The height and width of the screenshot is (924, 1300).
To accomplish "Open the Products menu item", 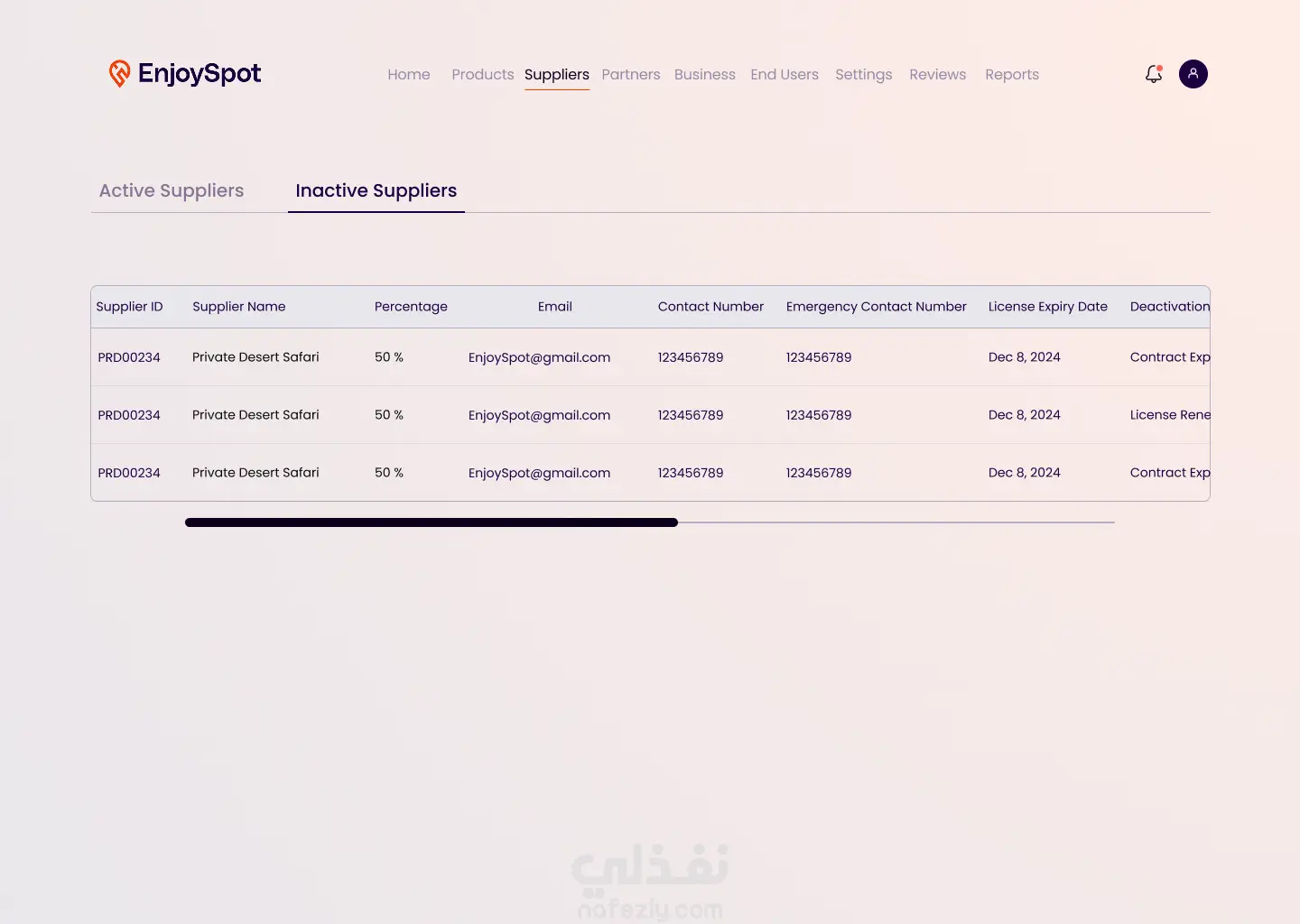I will pos(483,75).
